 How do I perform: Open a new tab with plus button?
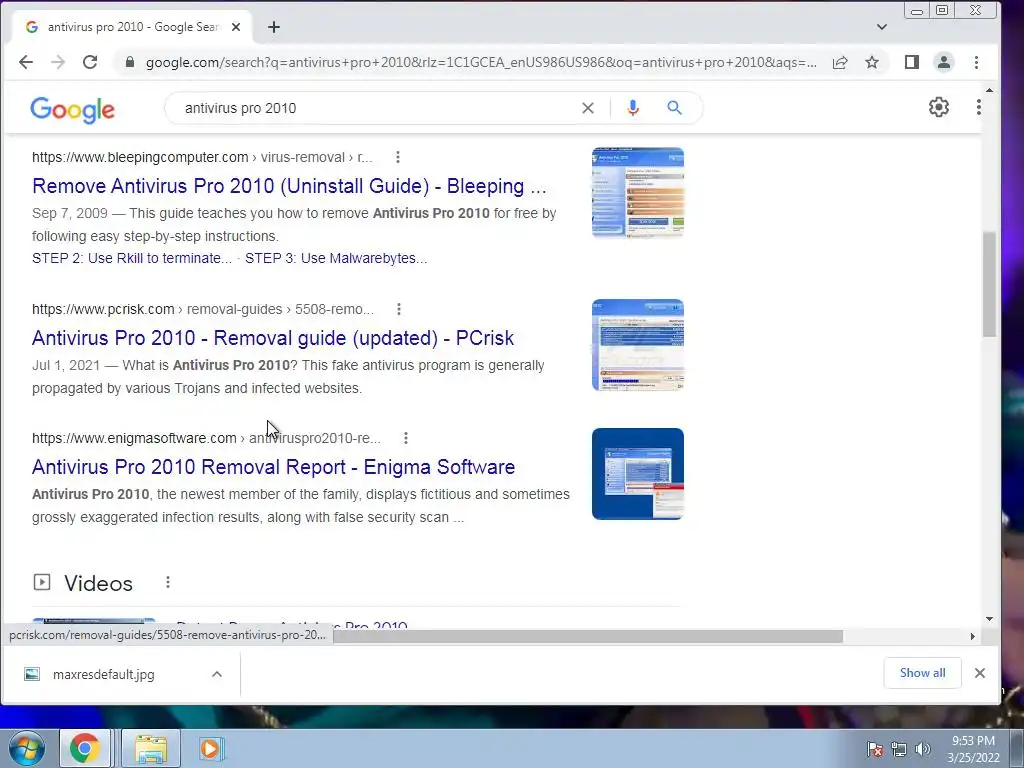[274, 27]
